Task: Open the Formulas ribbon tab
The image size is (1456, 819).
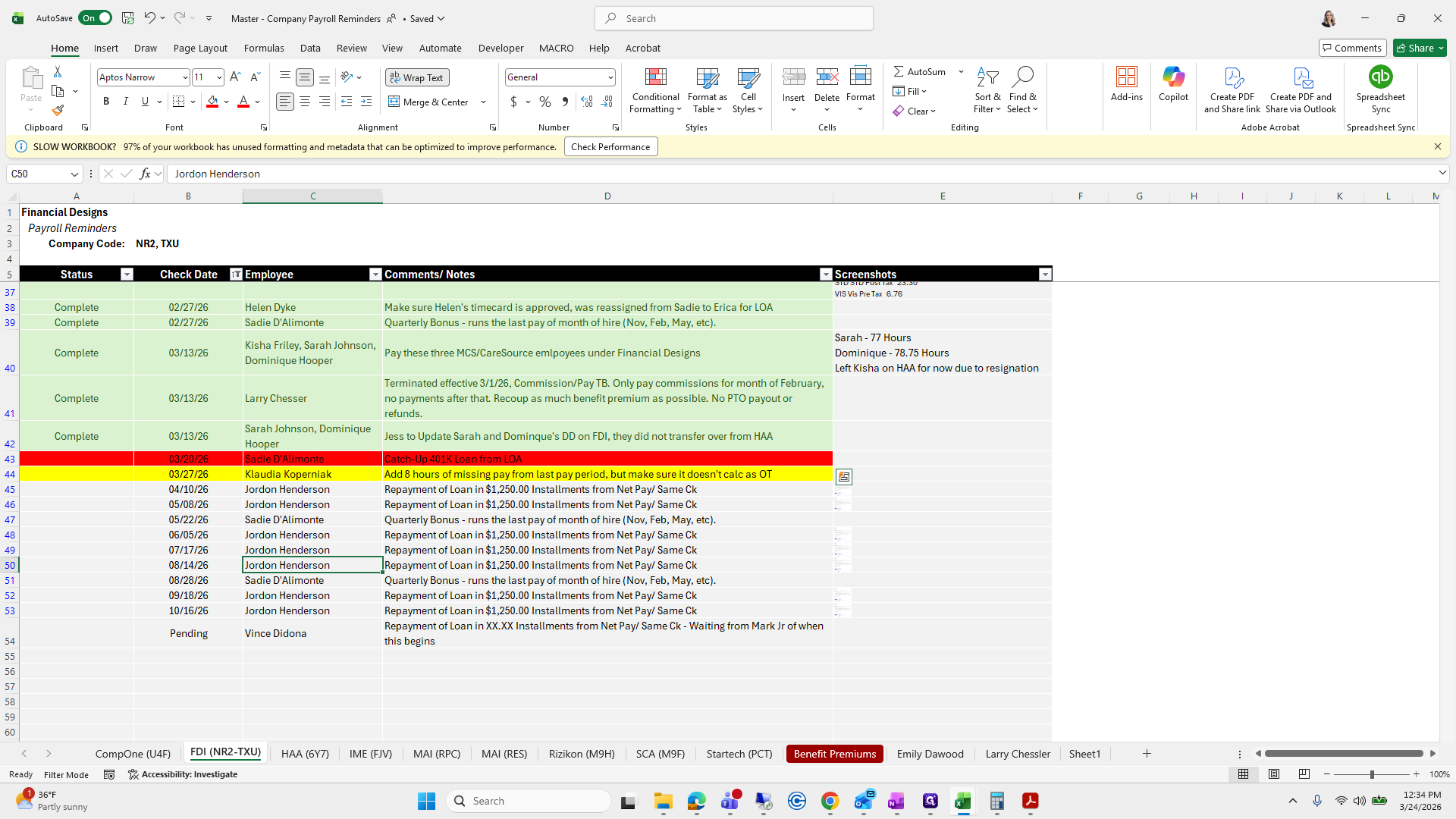Action: click(264, 48)
